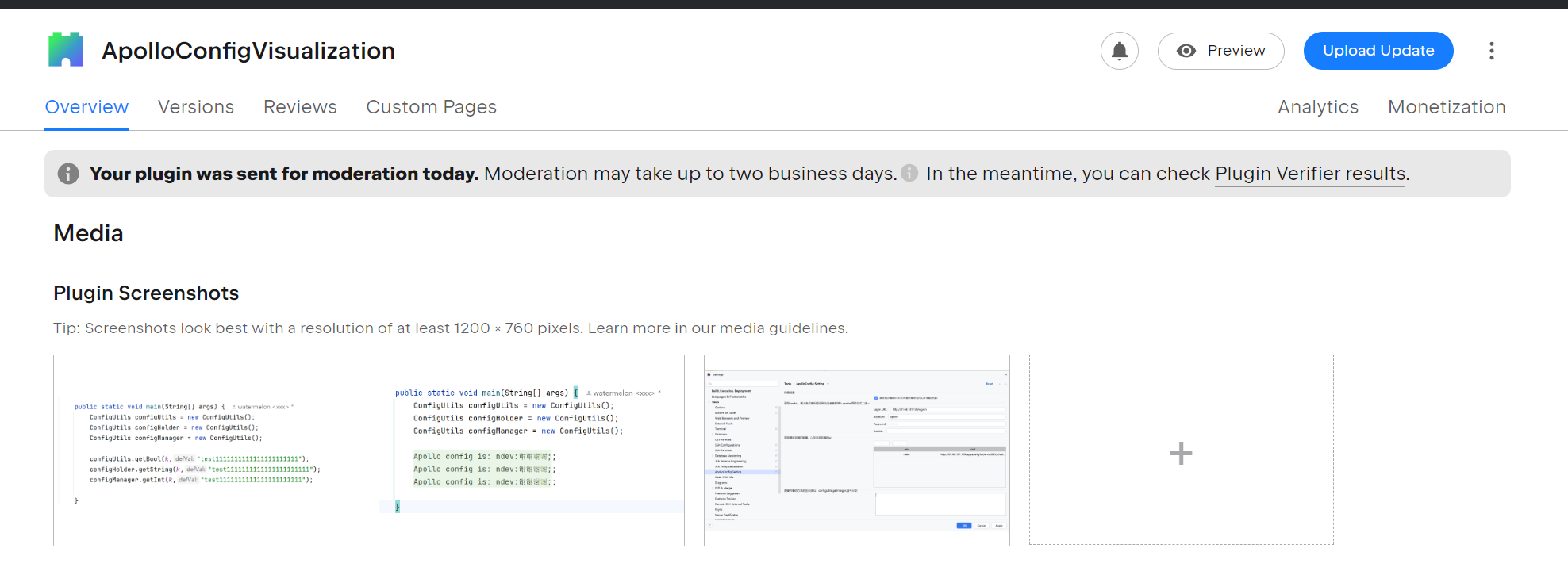
Task: Click the Preview button with eye icon
Action: [1220, 51]
